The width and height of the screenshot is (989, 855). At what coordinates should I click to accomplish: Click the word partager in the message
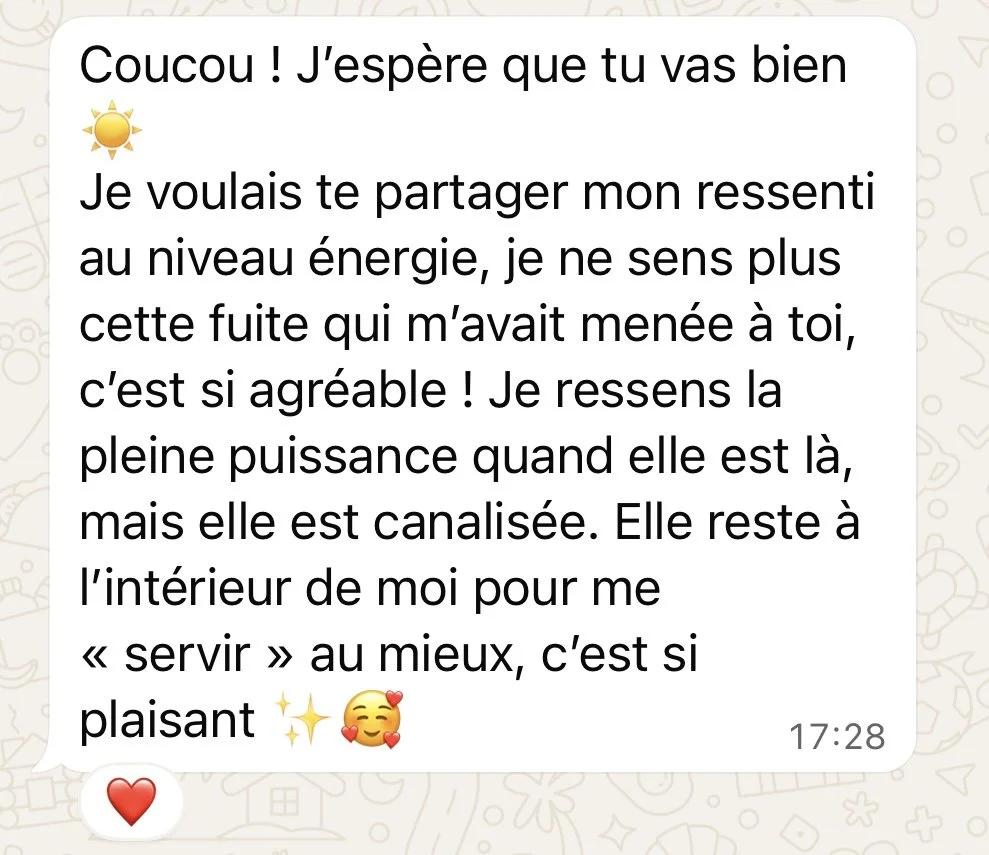pos(472,195)
